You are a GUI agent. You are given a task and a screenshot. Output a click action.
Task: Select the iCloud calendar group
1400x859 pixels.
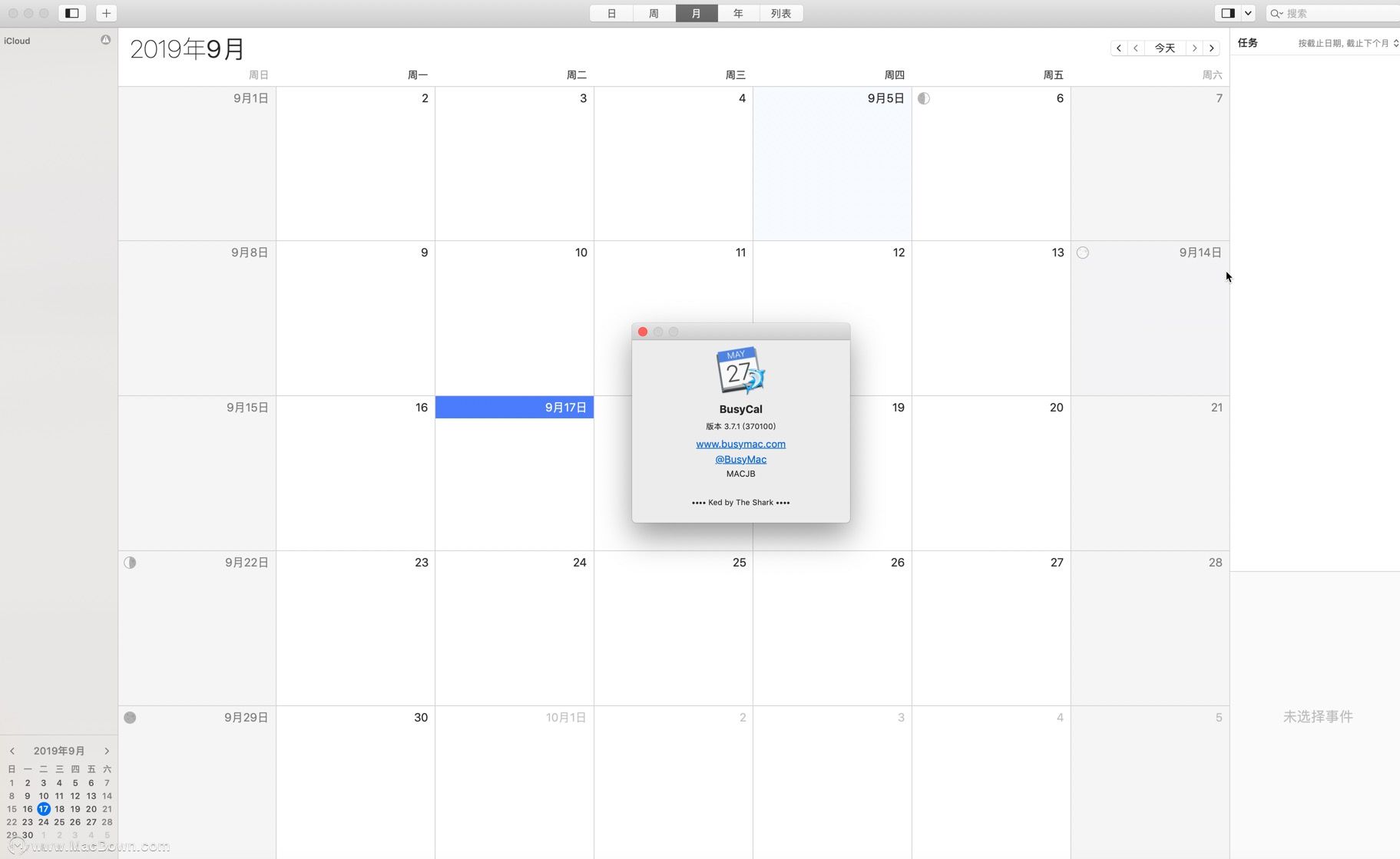tap(17, 41)
